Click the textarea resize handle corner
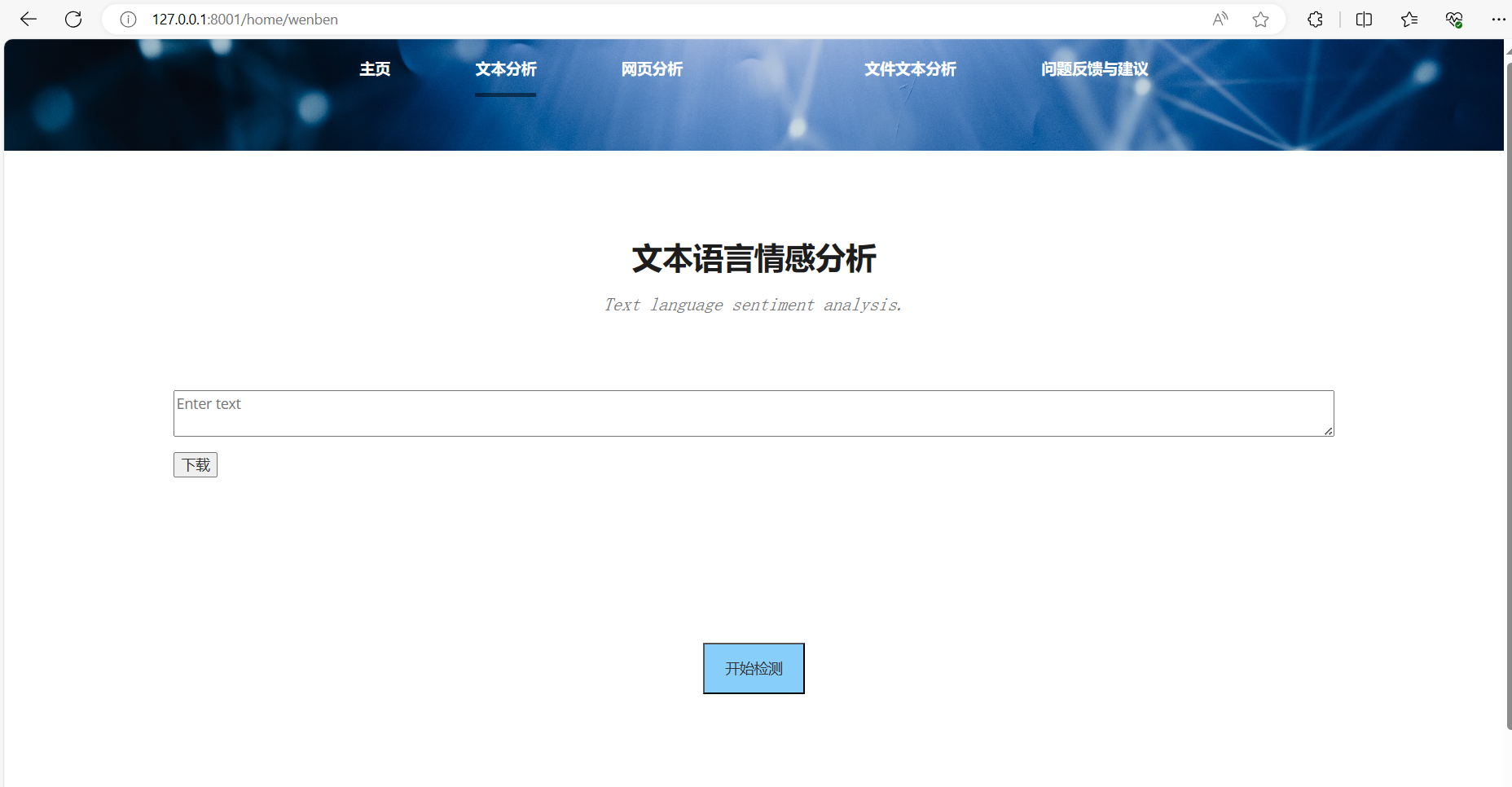Image resolution: width=1512 pixels, height=787 pixels. pyautogui.click(x=1328, y=430)
